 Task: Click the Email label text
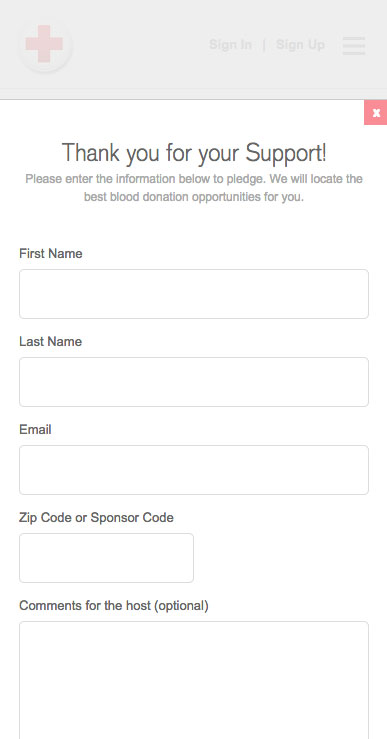[x=35, y=430]
